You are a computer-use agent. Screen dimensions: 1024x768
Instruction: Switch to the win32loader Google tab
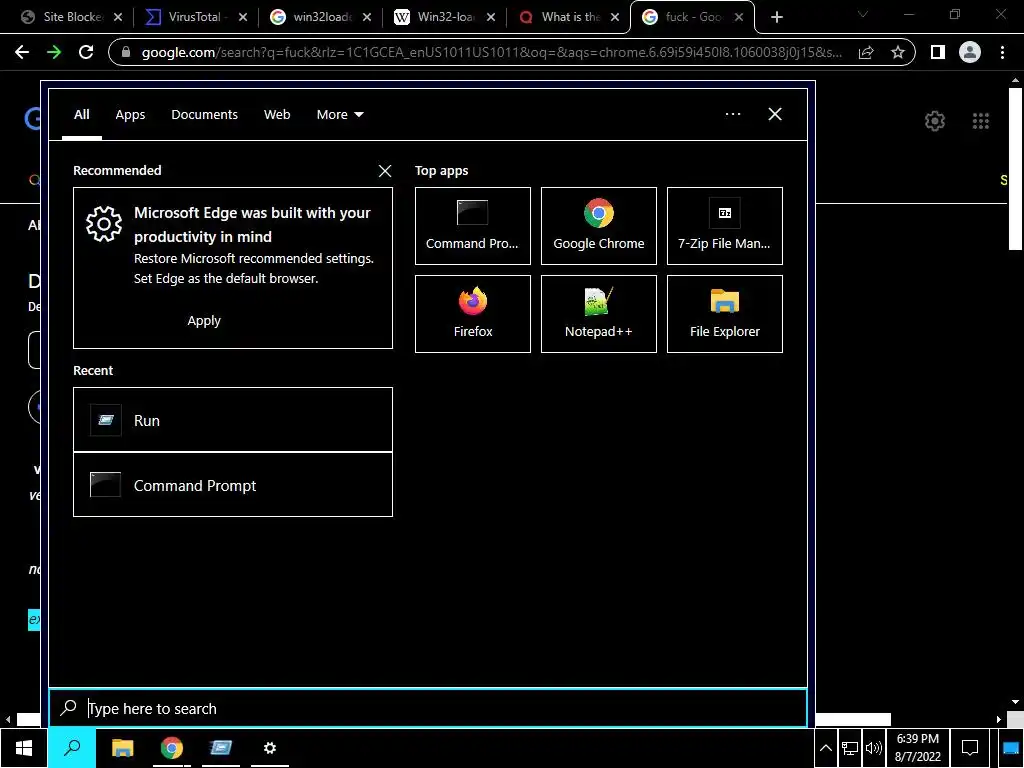pos(319,18)
